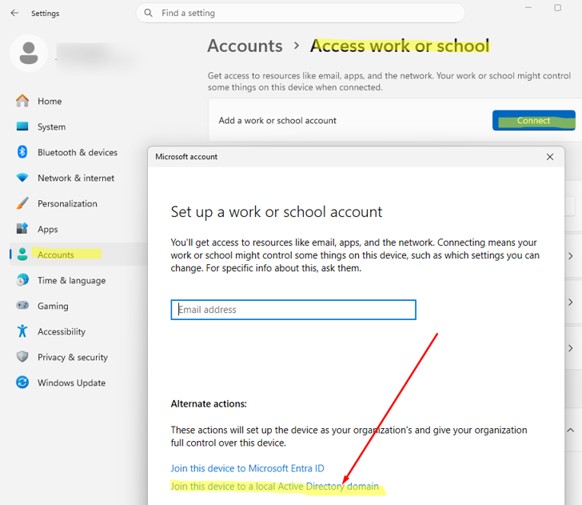Collapse the section with the up chevron
The height and width of the screenshot is (505, 582).
(x=570, y=430)
